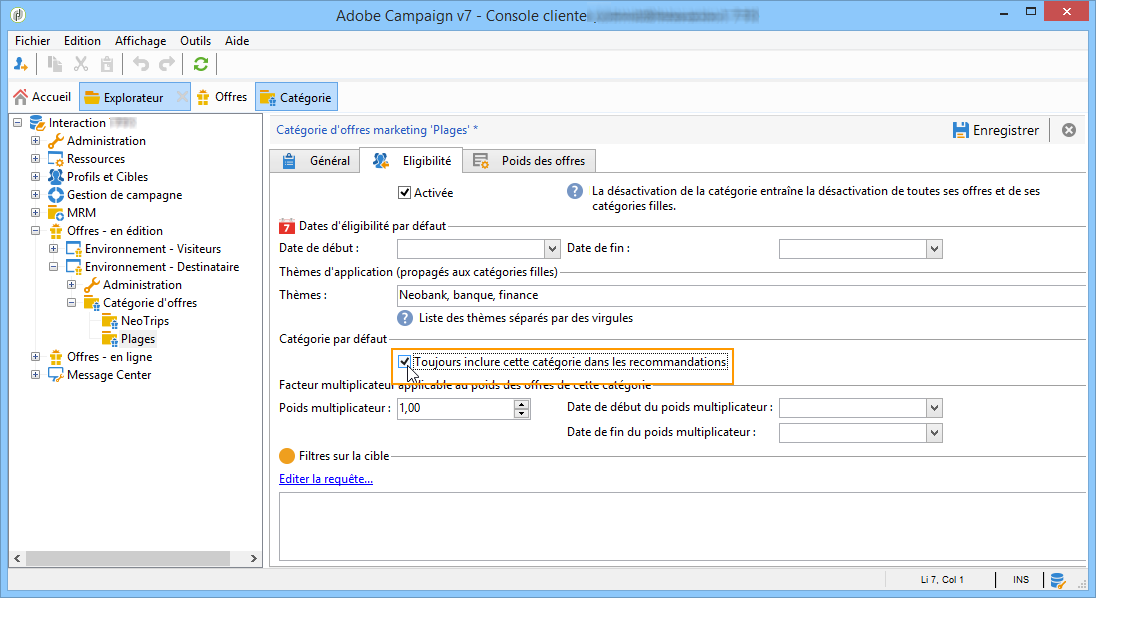Image resolution: width=1123 pixels, height=621 pixels.
Task: Click the wrench icon next to top-level Administration
Action: (x=56, y=141)
